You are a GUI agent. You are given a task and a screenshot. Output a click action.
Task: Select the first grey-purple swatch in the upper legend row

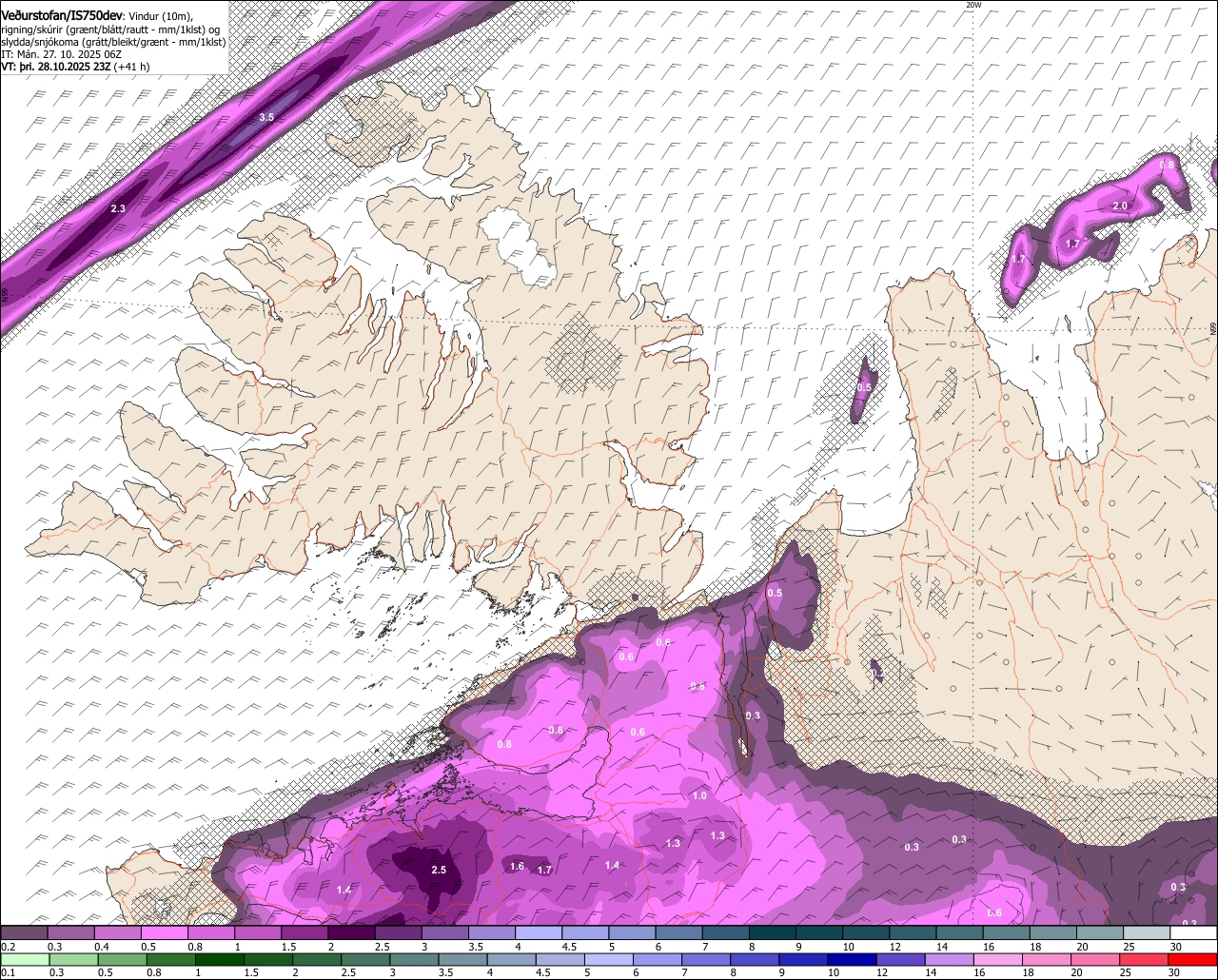pyautogui.click(x=24, y=932)
